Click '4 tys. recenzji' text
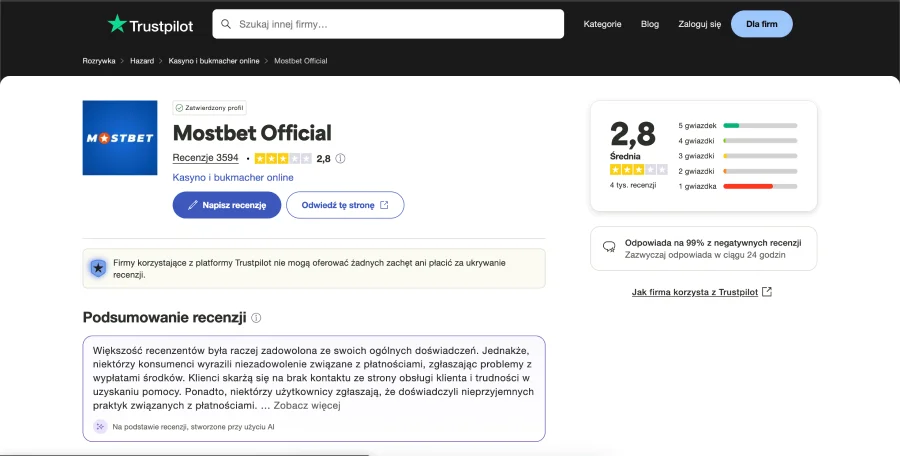This screenshot has width=900, height=456. click(633, 186)
